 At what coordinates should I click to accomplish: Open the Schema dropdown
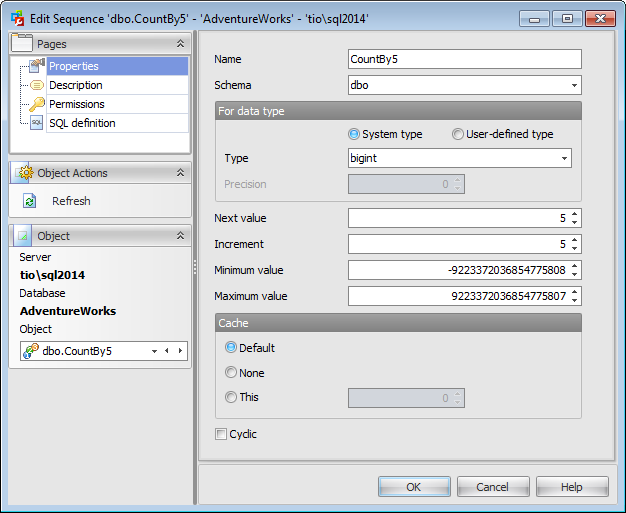[x=574, y=85]
